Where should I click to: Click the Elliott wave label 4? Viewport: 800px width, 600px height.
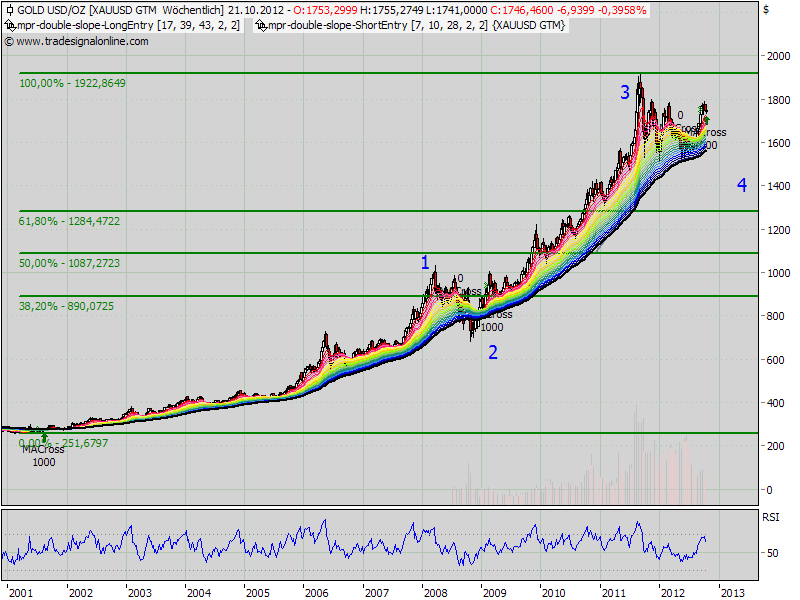[x=742, y=185]
